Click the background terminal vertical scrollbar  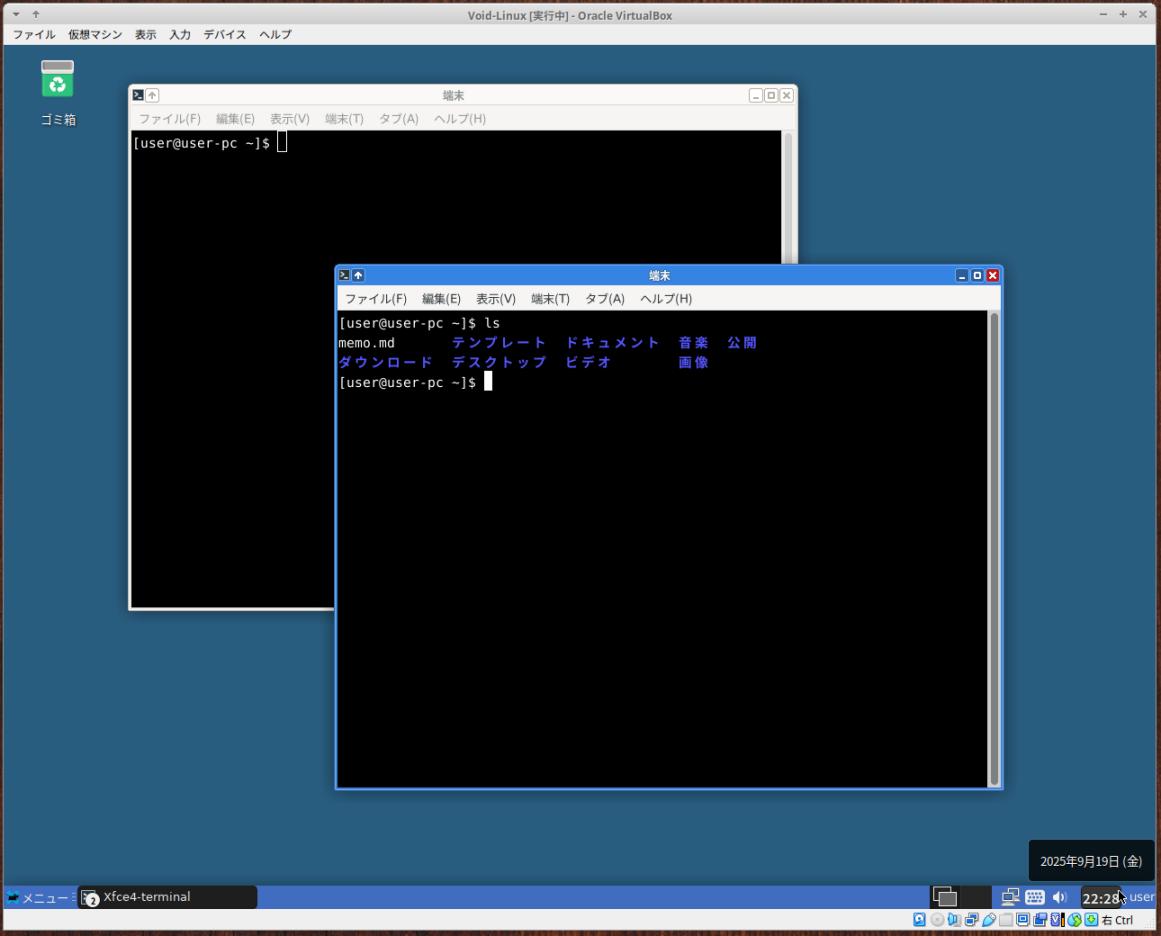point(789,197)
